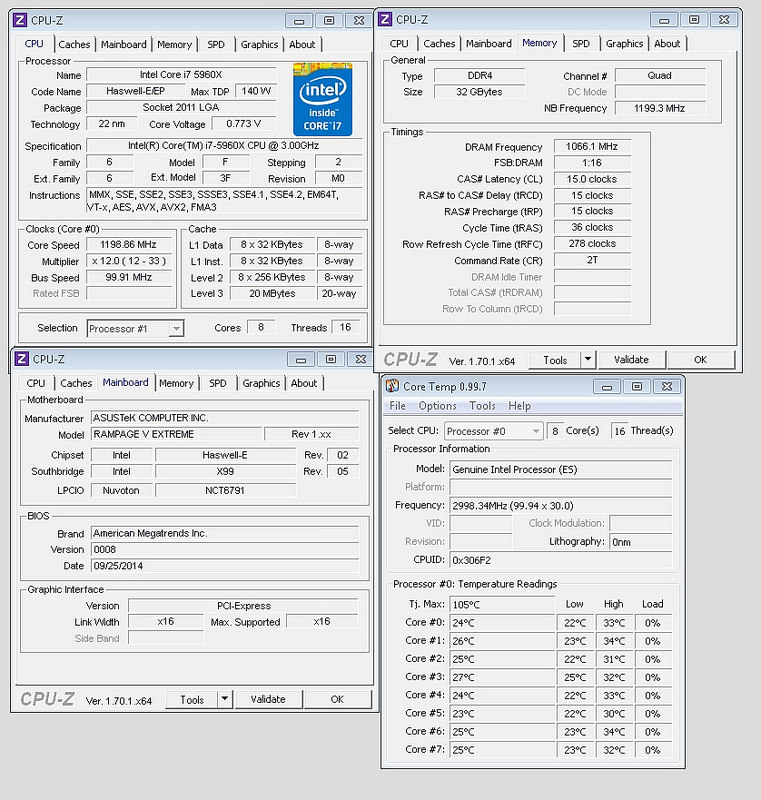761x800 pixels.
Task: Click the processor Name field 'Intel Core i7 5960X'
Action: click(x=181, y=74)
